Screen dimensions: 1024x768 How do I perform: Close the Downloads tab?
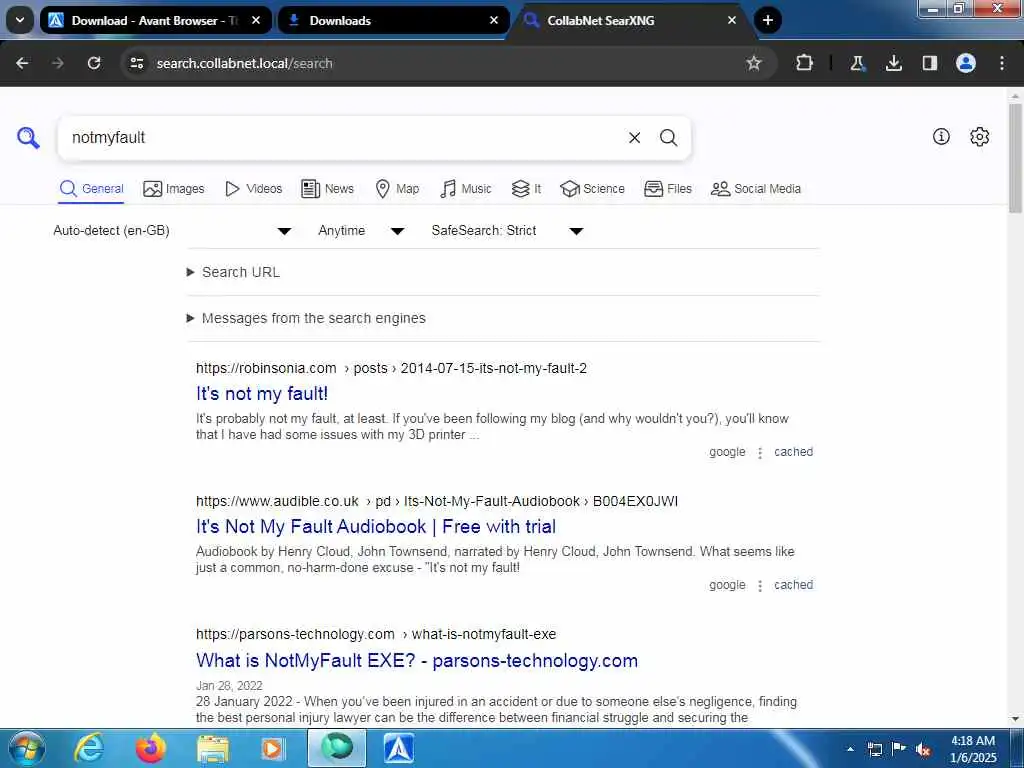tap(494, 20)
